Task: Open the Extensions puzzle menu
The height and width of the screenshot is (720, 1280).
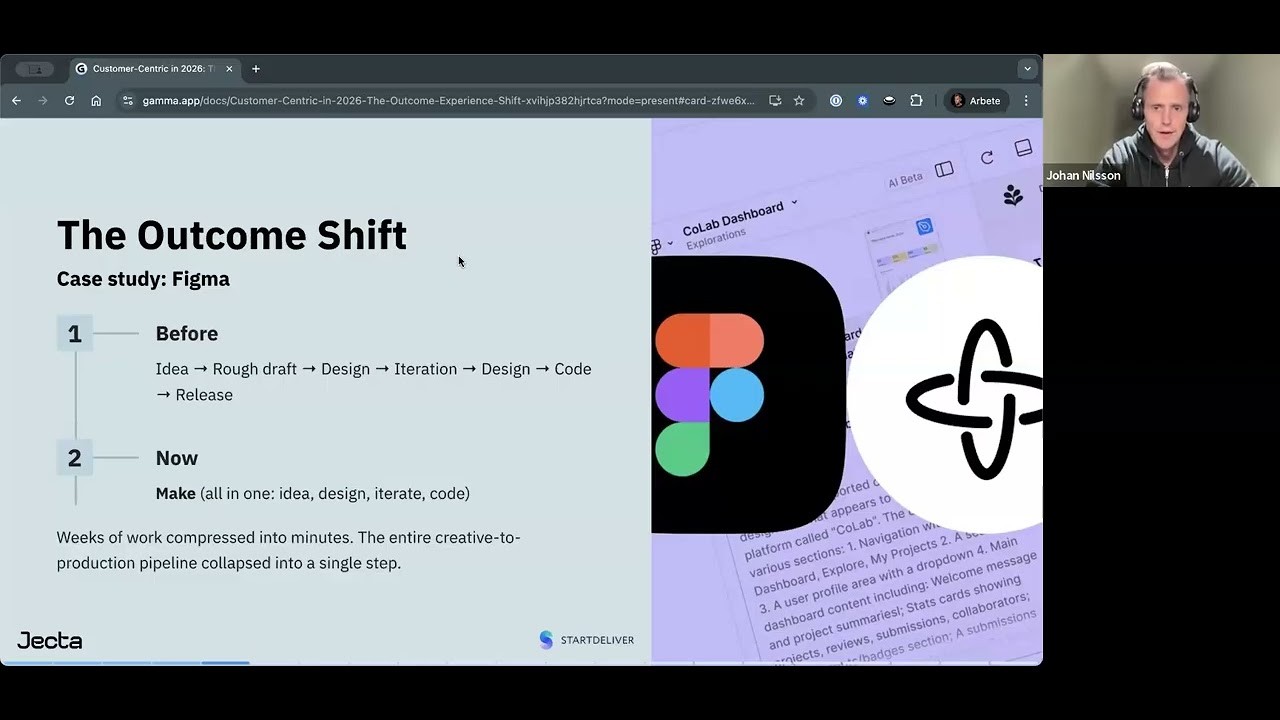Action: pyautogui.click(x=916, y=101)
